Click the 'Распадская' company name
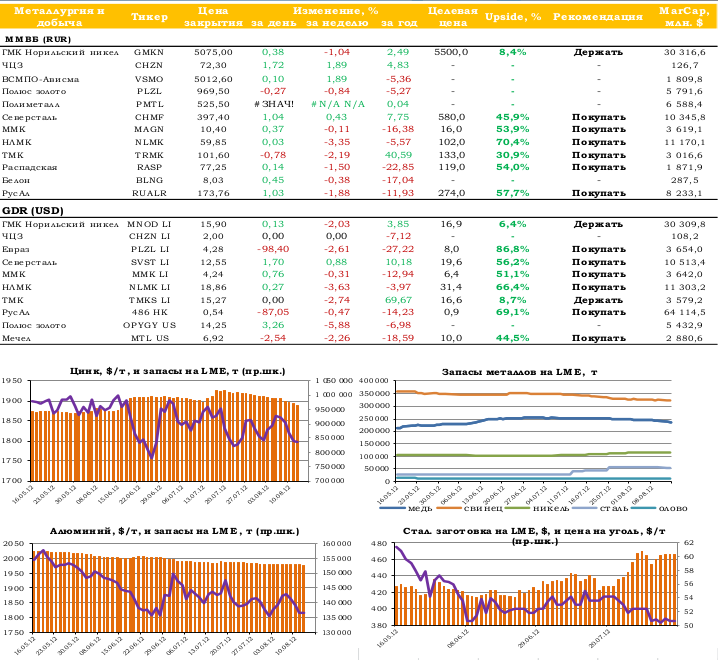The image size is (718, 660). point(29,168)
